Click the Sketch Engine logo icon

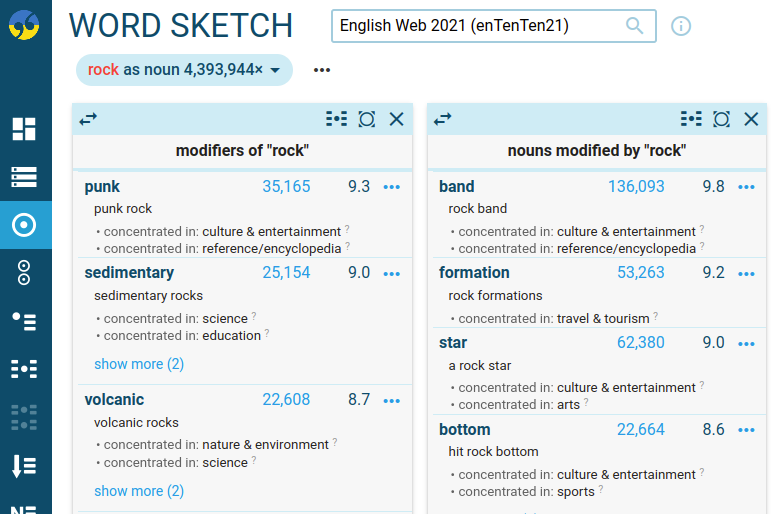pyautogui.click(x=24, y=24)
